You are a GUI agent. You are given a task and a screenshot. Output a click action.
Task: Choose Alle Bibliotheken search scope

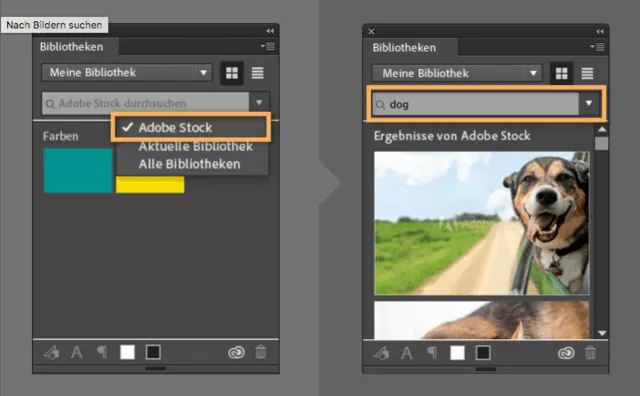pos(189,164)
